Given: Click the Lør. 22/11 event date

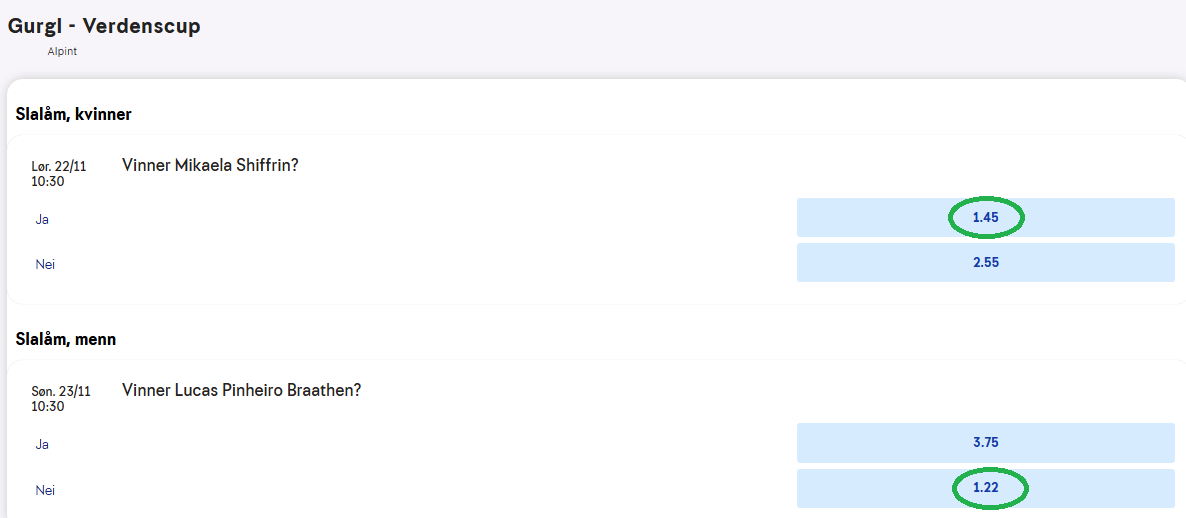Looking at the screenshot, I should coord(58,167).
